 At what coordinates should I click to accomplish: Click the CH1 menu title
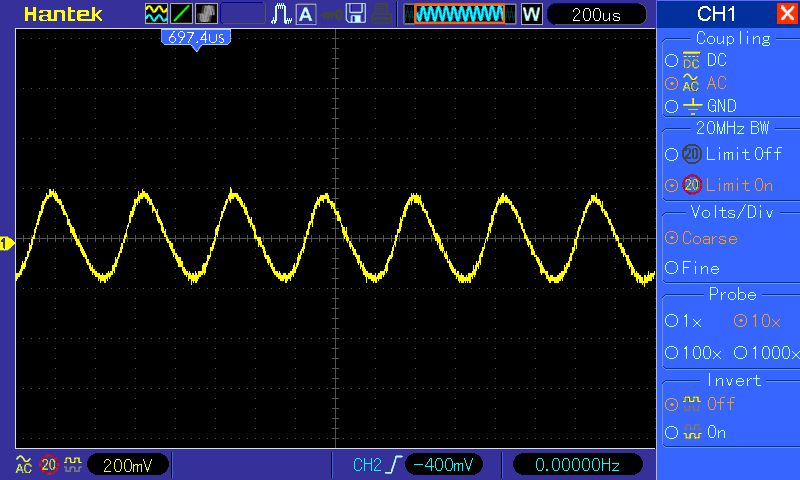pos(716,14)
